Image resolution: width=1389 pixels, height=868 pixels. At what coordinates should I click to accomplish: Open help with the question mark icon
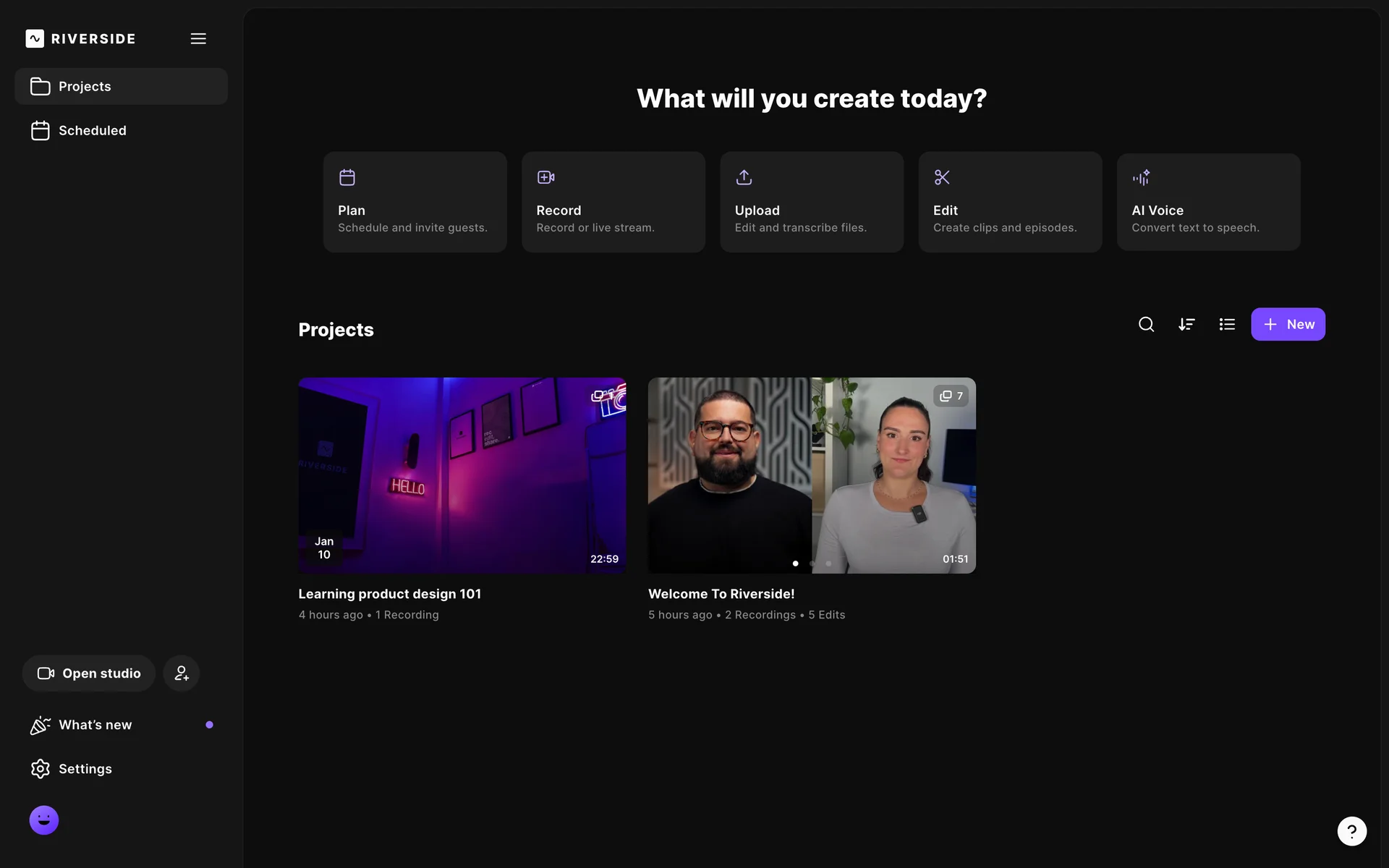[x=1351, y=831]
